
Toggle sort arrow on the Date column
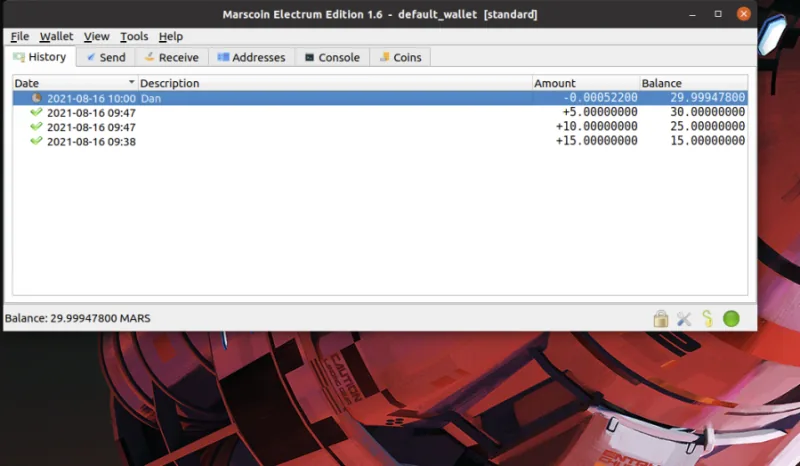131,83
